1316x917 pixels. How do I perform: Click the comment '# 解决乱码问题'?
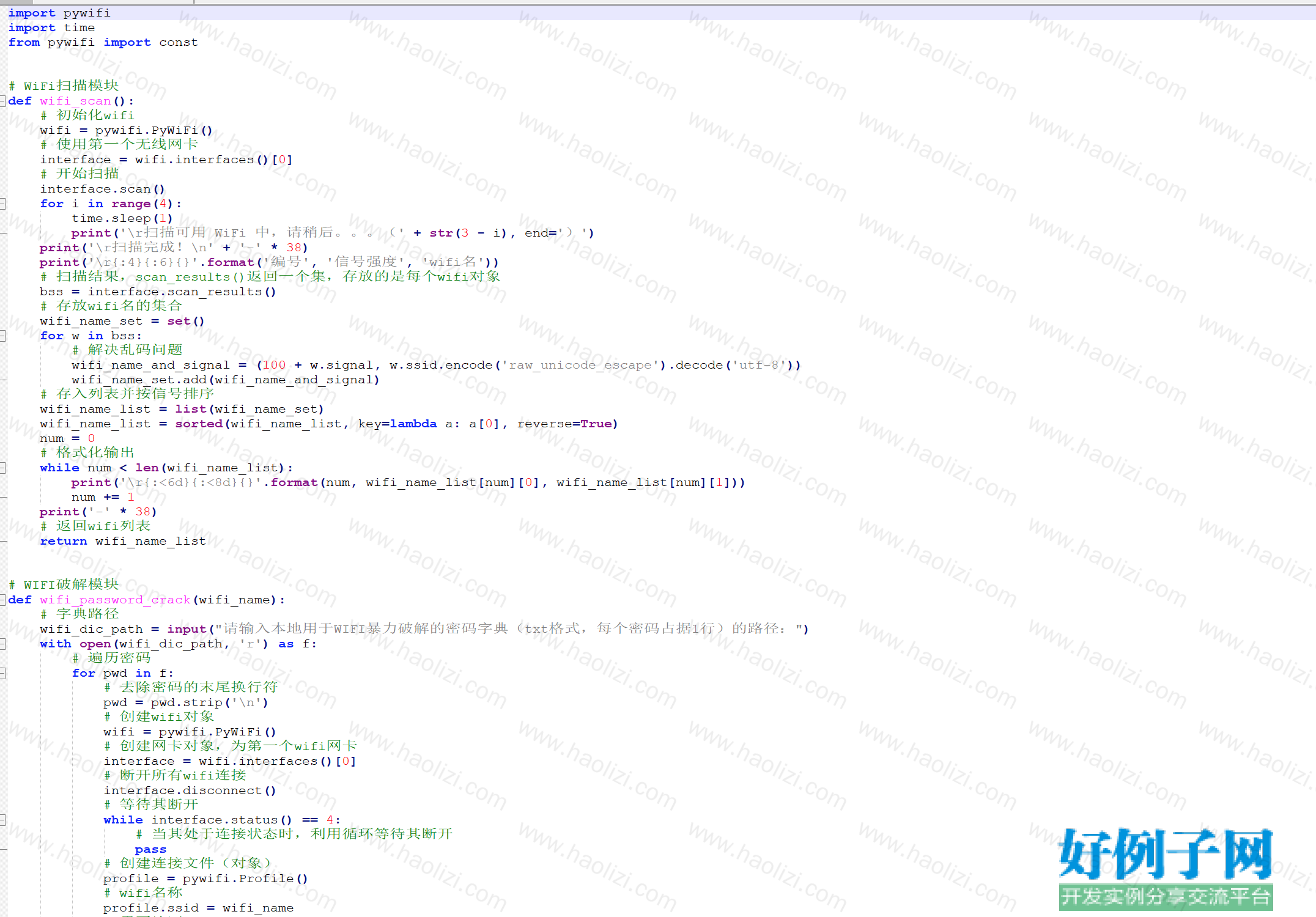pyautogui.click(x=127, y=350)
